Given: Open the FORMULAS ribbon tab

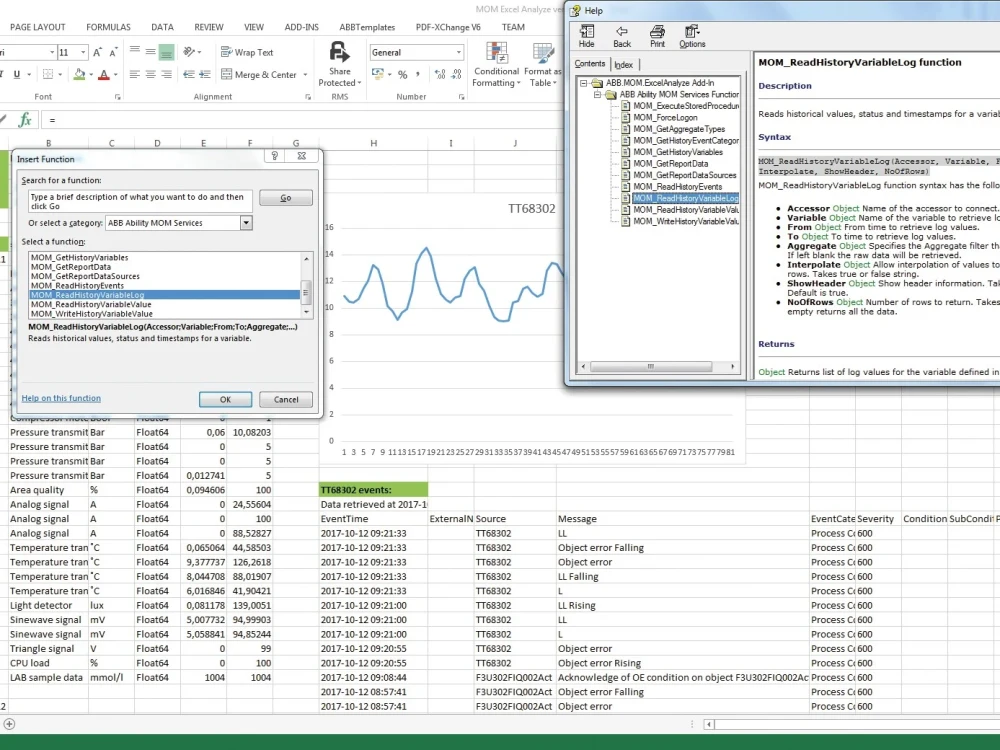Looking at the screenshot, I should click(108, 27).
